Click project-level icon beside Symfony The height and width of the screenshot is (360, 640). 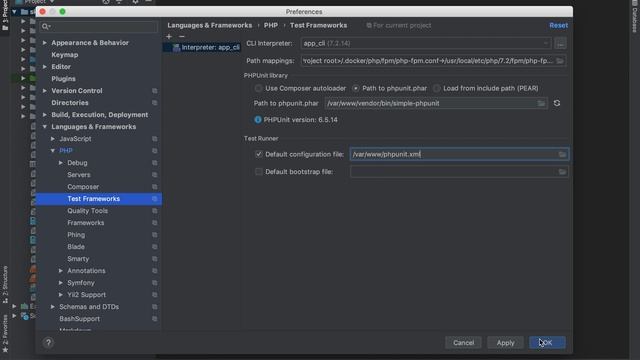coord(155,283)
